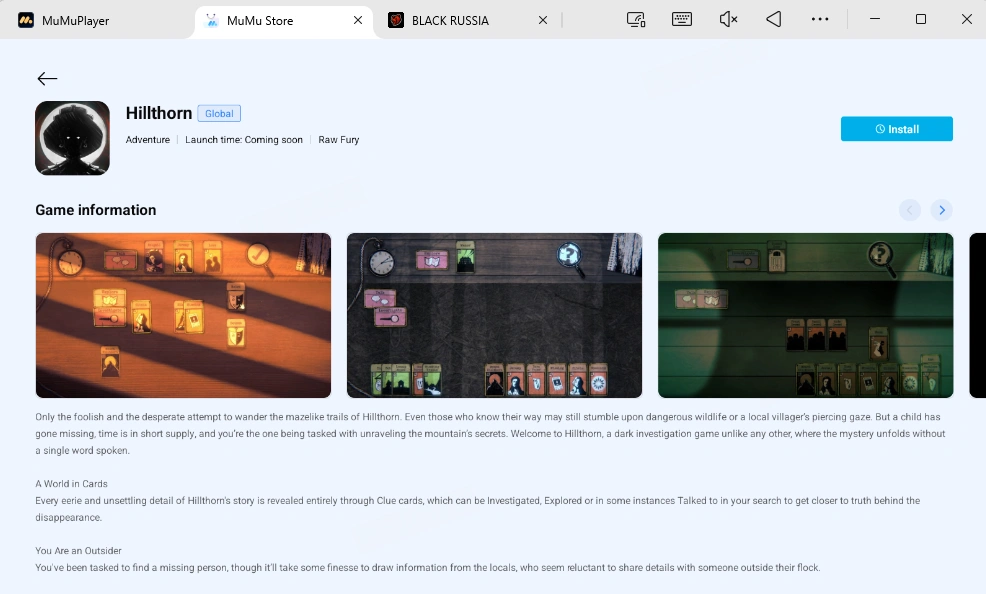The height and width of the screenshot is (594, 986).
Task: Show next screenshots with right chevron
Action: click(942, 210)
